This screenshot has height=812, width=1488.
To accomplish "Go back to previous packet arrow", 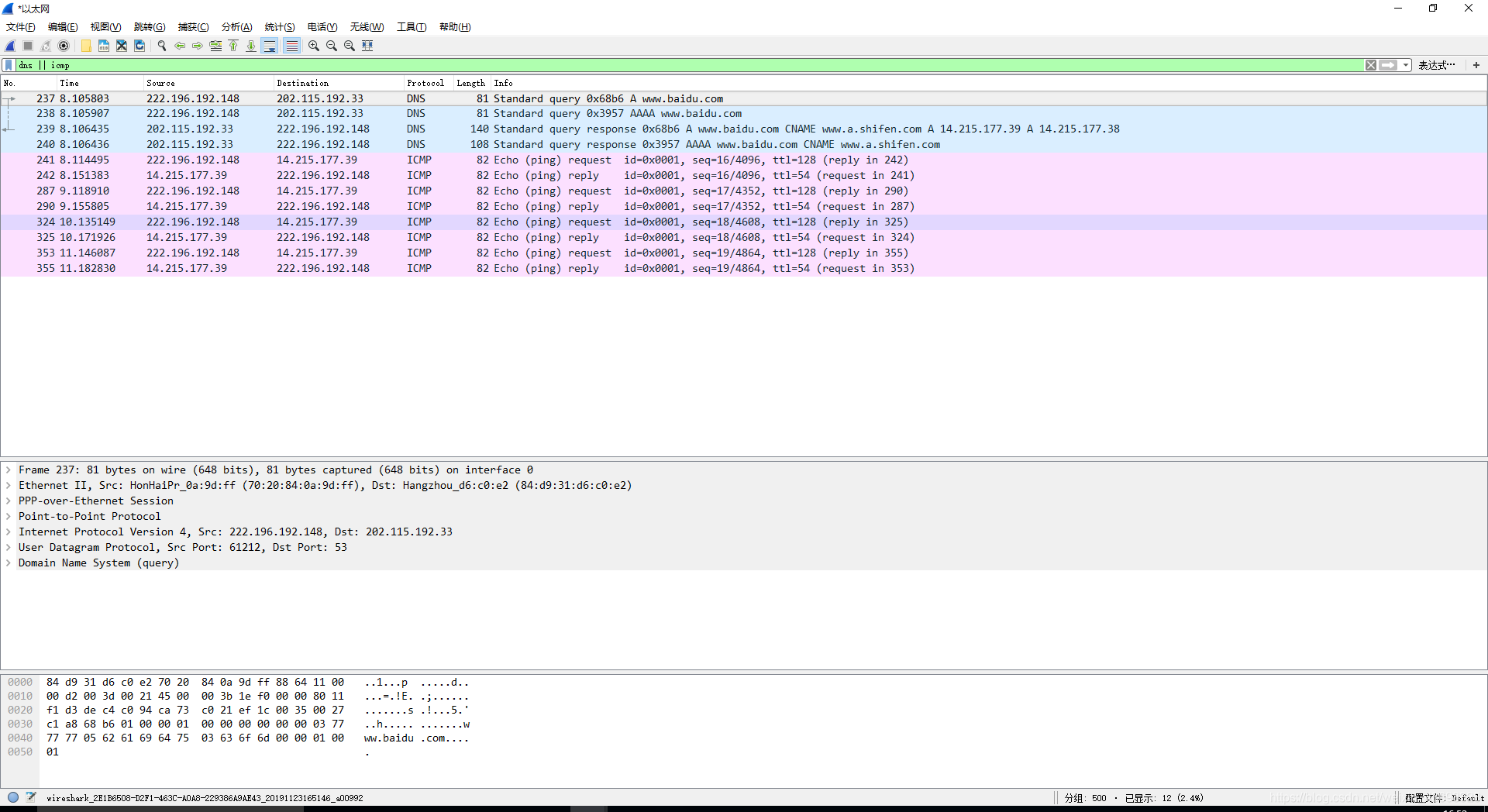I will tap(180, 46).
